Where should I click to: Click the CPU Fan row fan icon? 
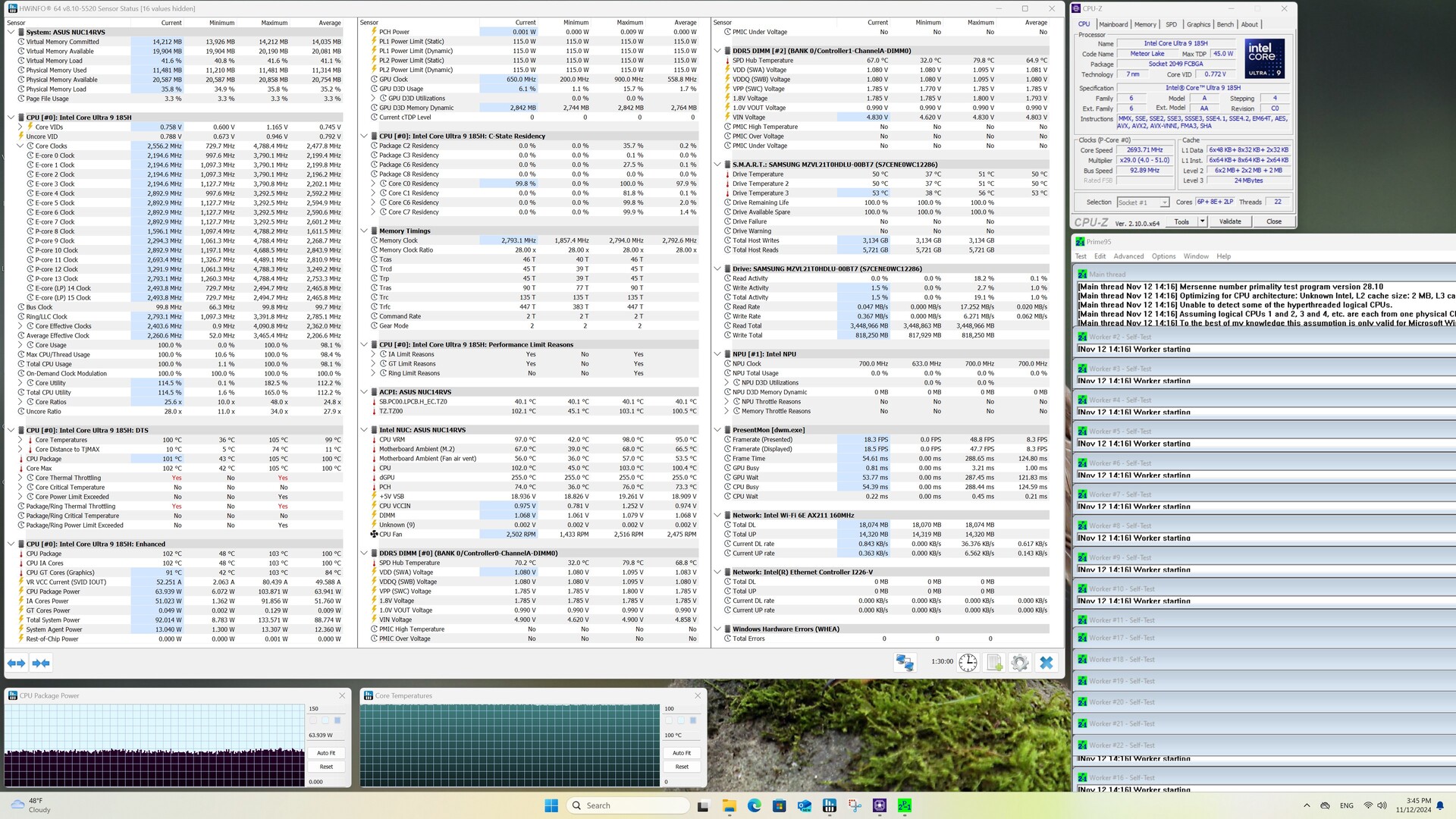click(374, 535)
